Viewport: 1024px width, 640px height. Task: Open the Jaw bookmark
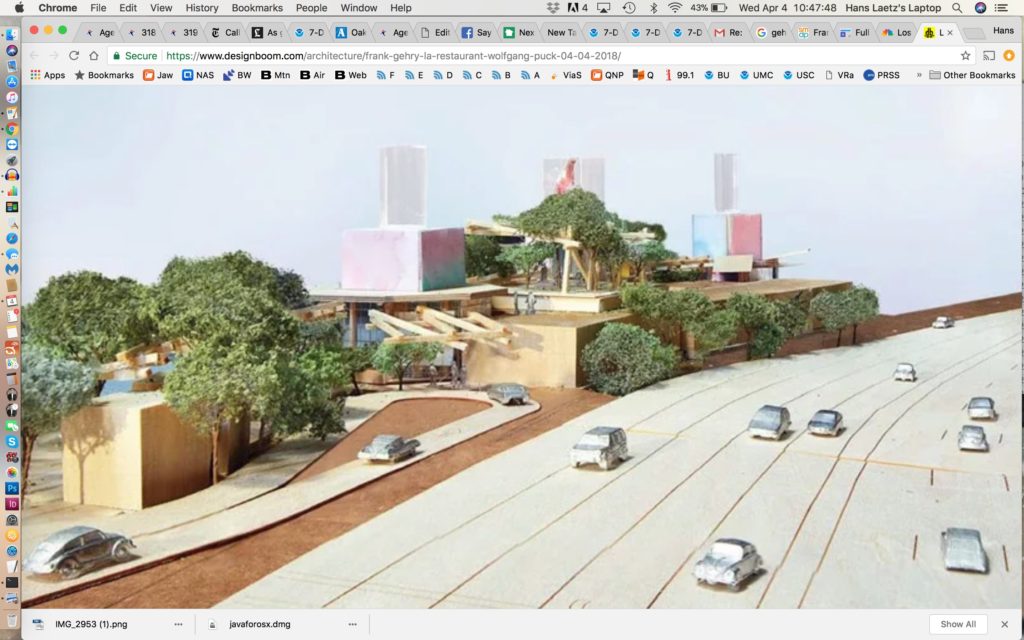tap(158, 75)
